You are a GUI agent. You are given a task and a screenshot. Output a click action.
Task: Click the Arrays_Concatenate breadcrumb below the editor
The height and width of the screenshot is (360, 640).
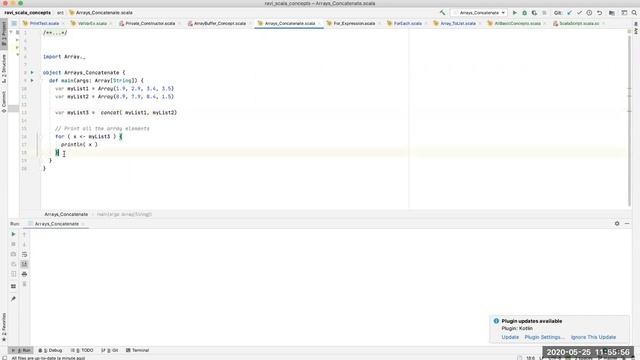tap(66, 214)
